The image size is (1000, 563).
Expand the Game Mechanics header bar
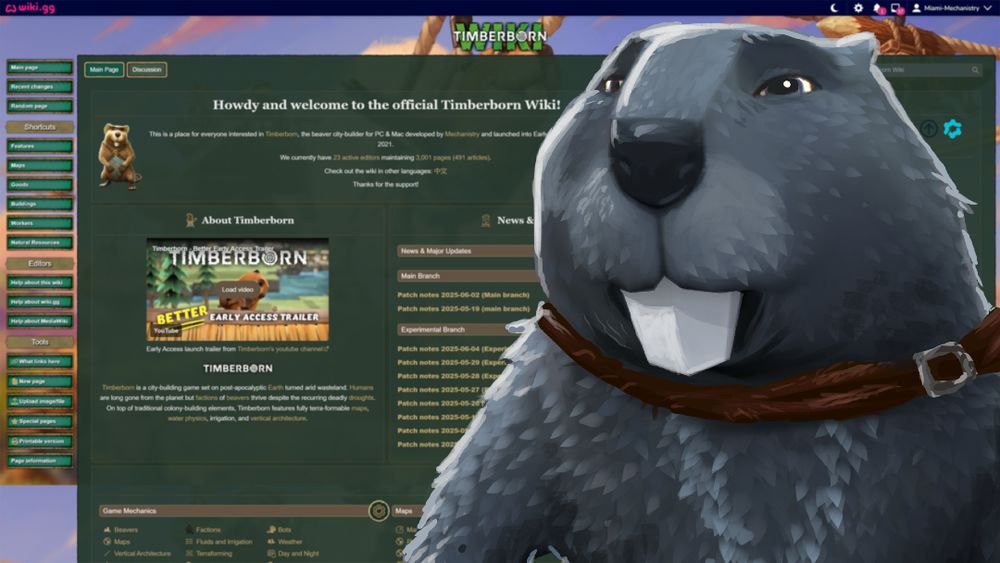(x=233, y=511)
